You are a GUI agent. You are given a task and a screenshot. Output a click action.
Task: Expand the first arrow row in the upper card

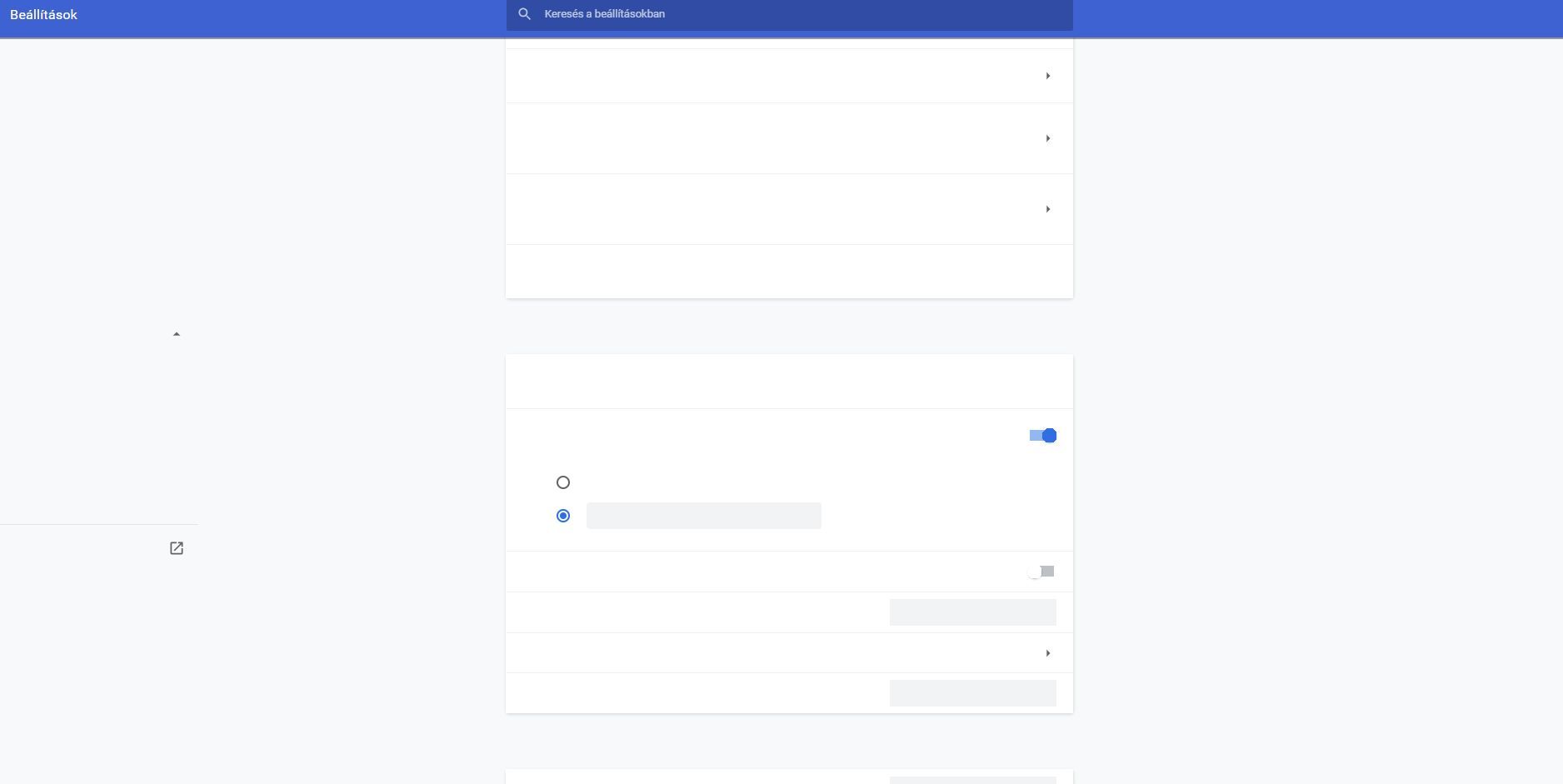tap(789, 76)
